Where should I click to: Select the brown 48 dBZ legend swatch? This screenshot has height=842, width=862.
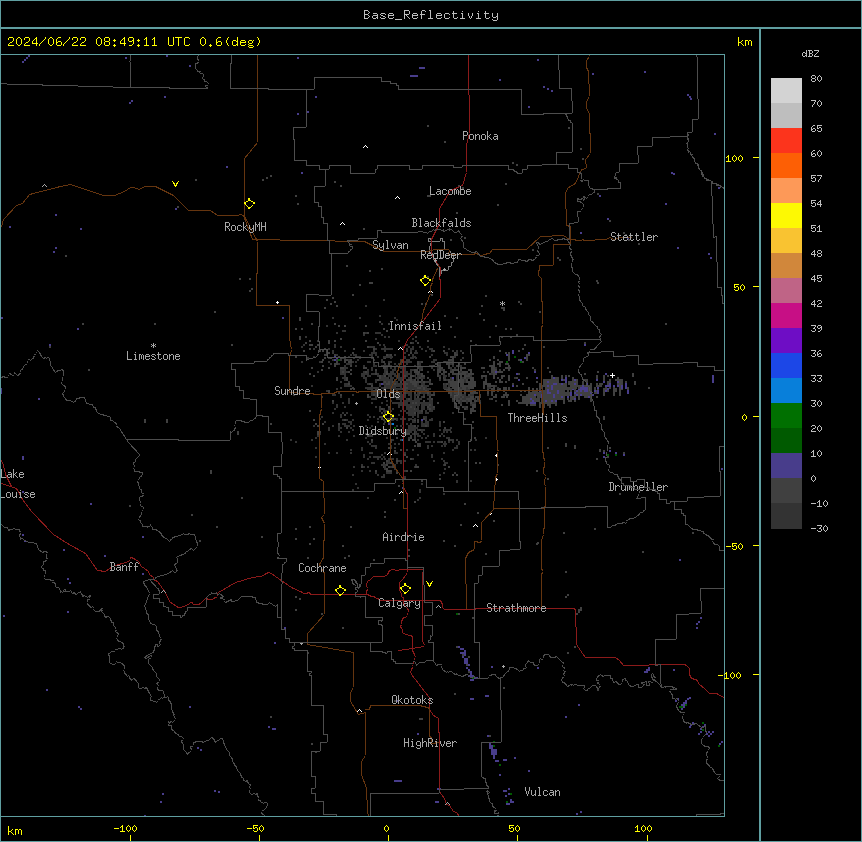coord(786,265)
